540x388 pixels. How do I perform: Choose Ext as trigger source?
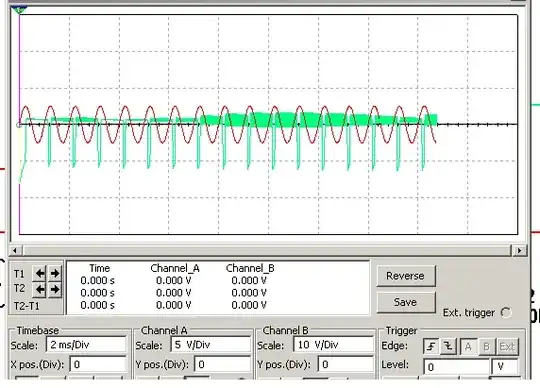pos(507,346)
